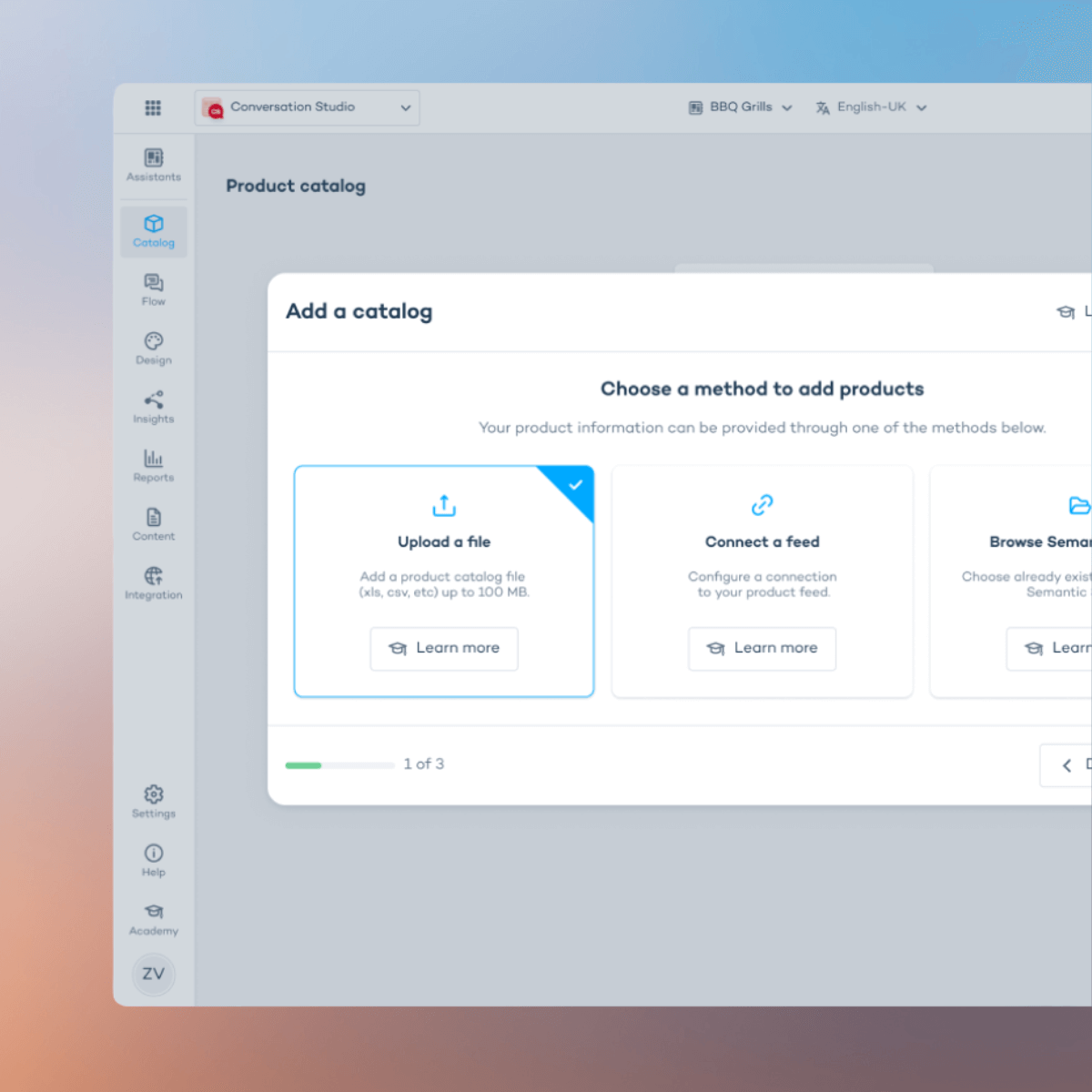Open the Integration globe icon

pos(154,583)
